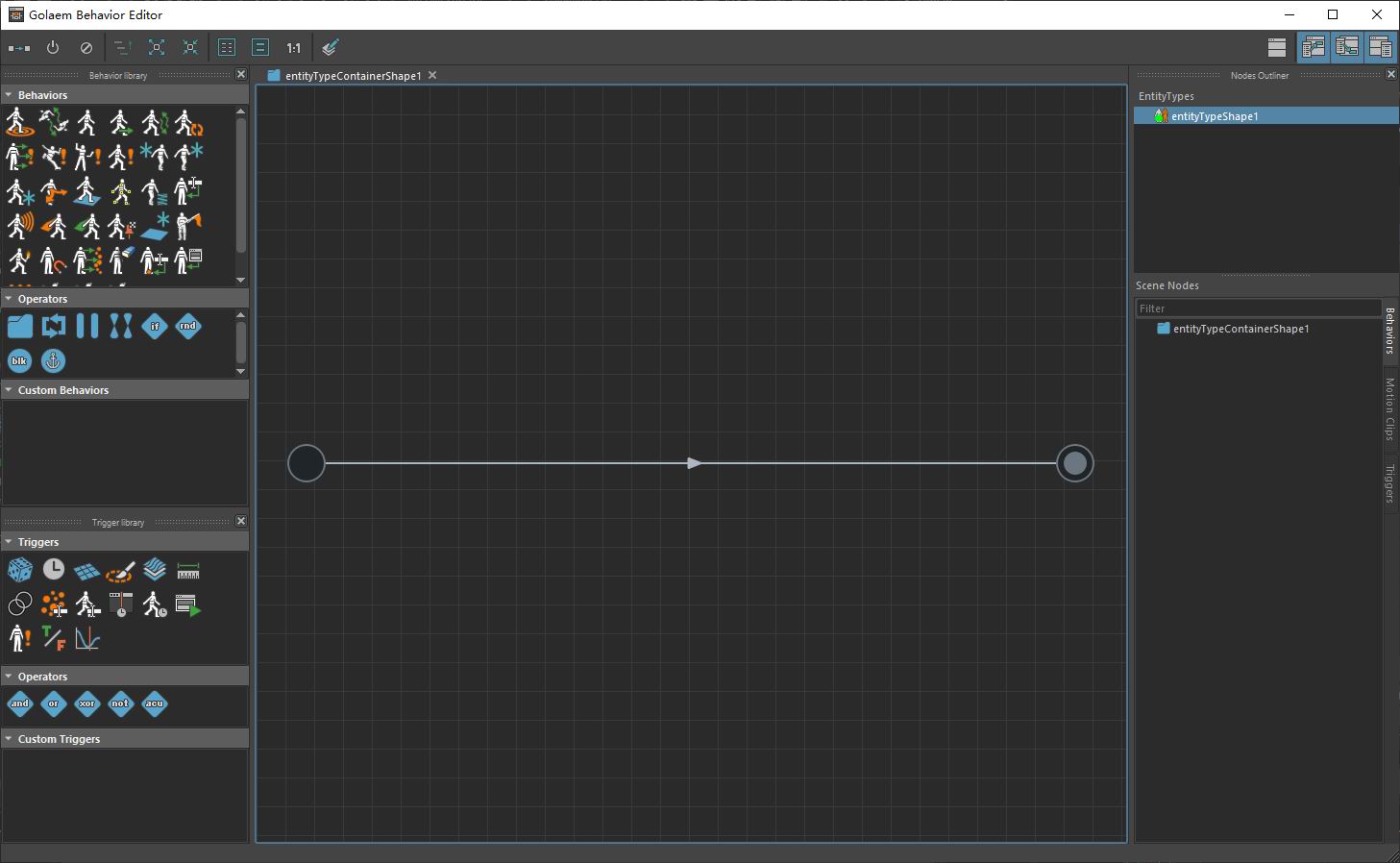Select the figure with yellow skeleton joints behavior
The image size is (1400, 863).
pos(121,191)
